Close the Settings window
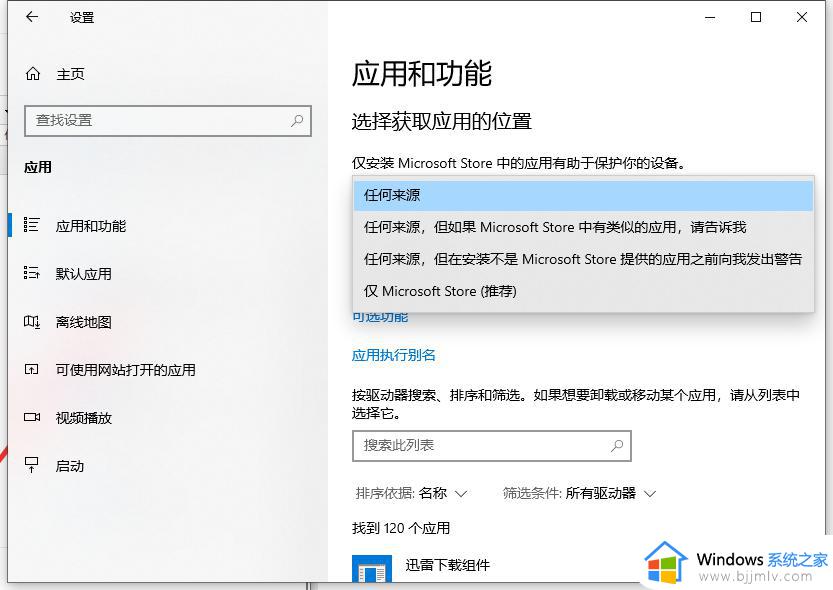833x590 pixels. [x=802, y=17]
